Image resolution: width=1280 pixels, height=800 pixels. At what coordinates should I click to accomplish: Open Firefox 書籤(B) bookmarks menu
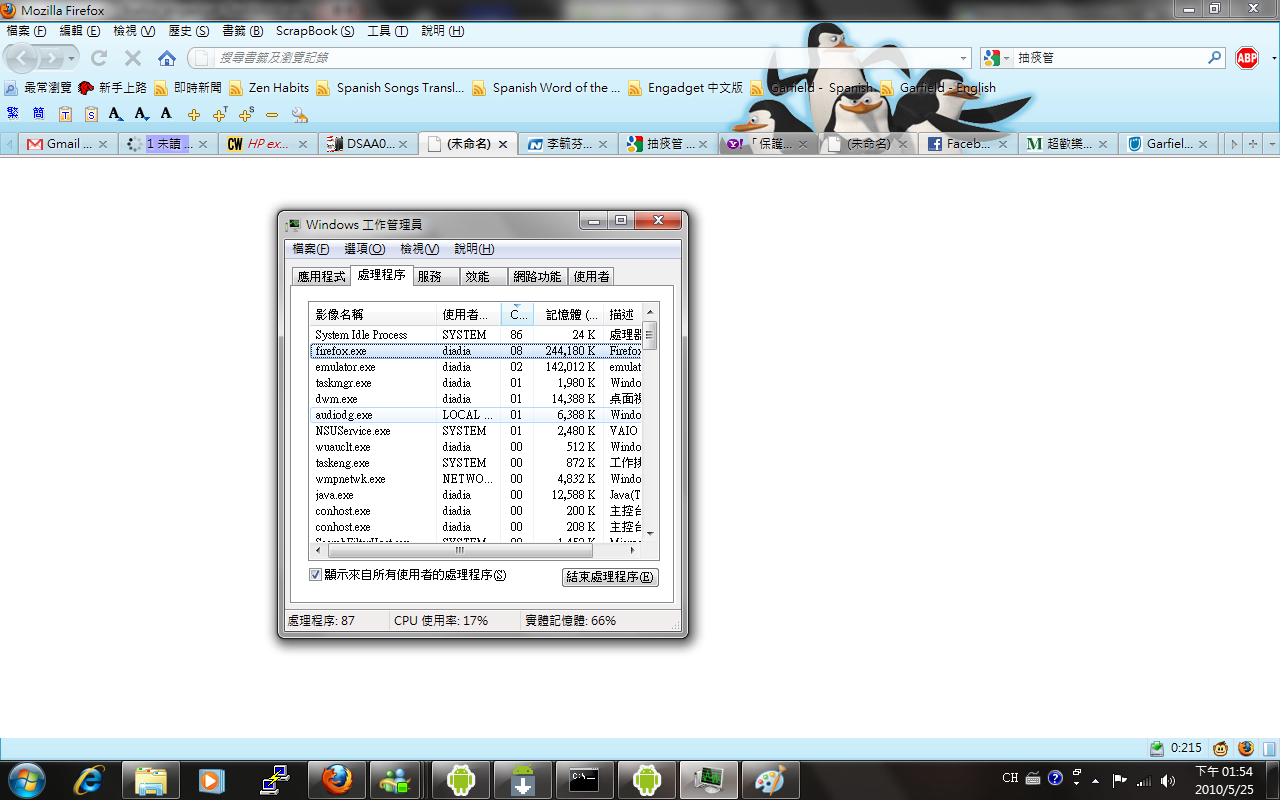(x=243, y=31)
